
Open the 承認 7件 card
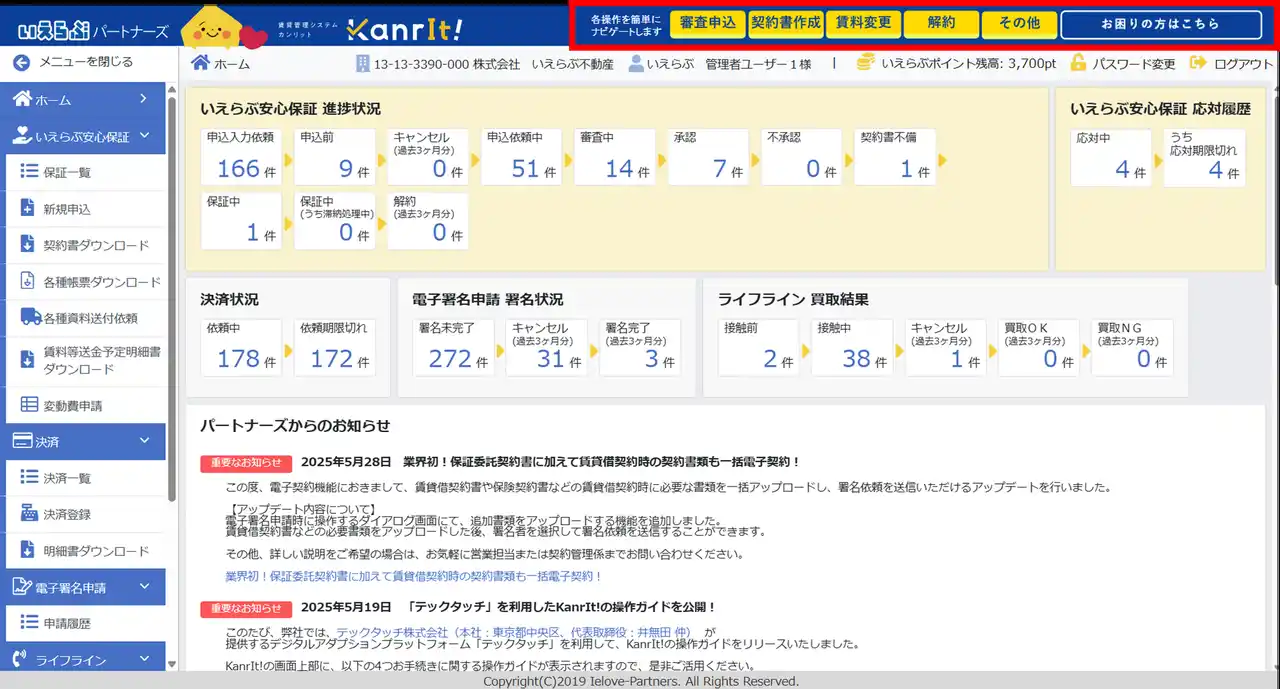[x=708, y=157]
